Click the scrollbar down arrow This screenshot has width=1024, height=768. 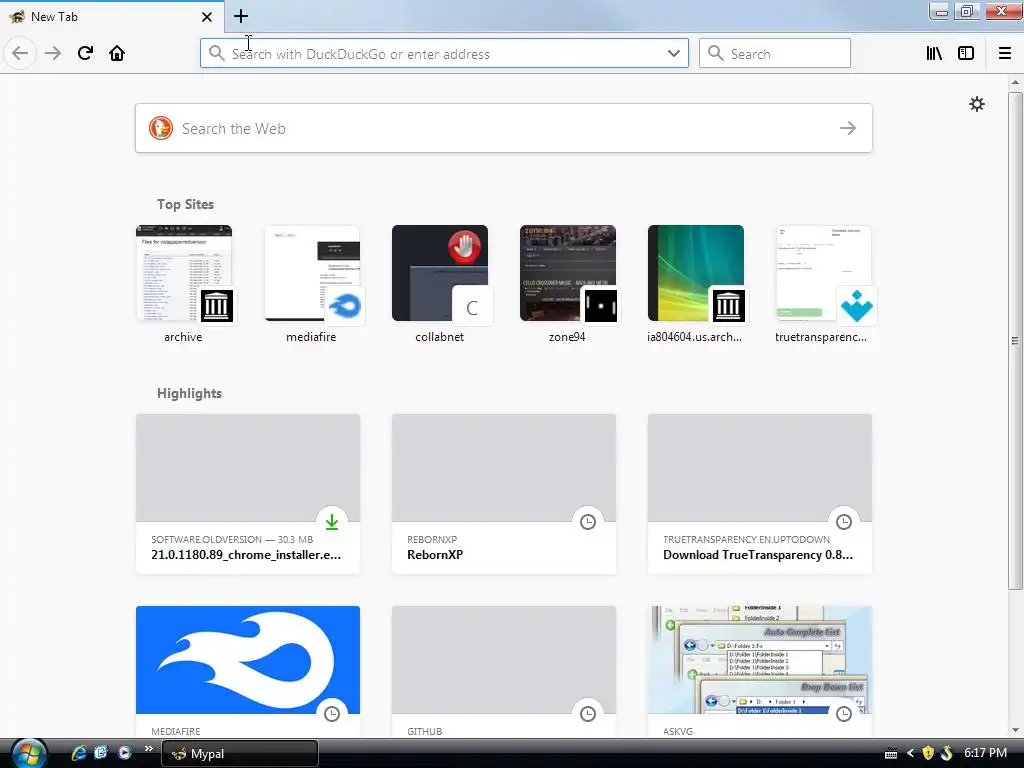1014,730
